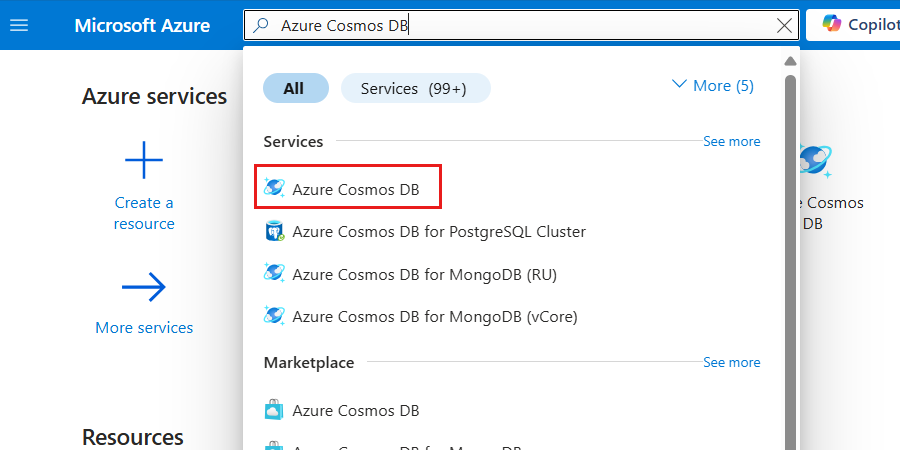Click the search results scrollbar up arrow
The height and width of the screenshot is (450, 900).
791,60
